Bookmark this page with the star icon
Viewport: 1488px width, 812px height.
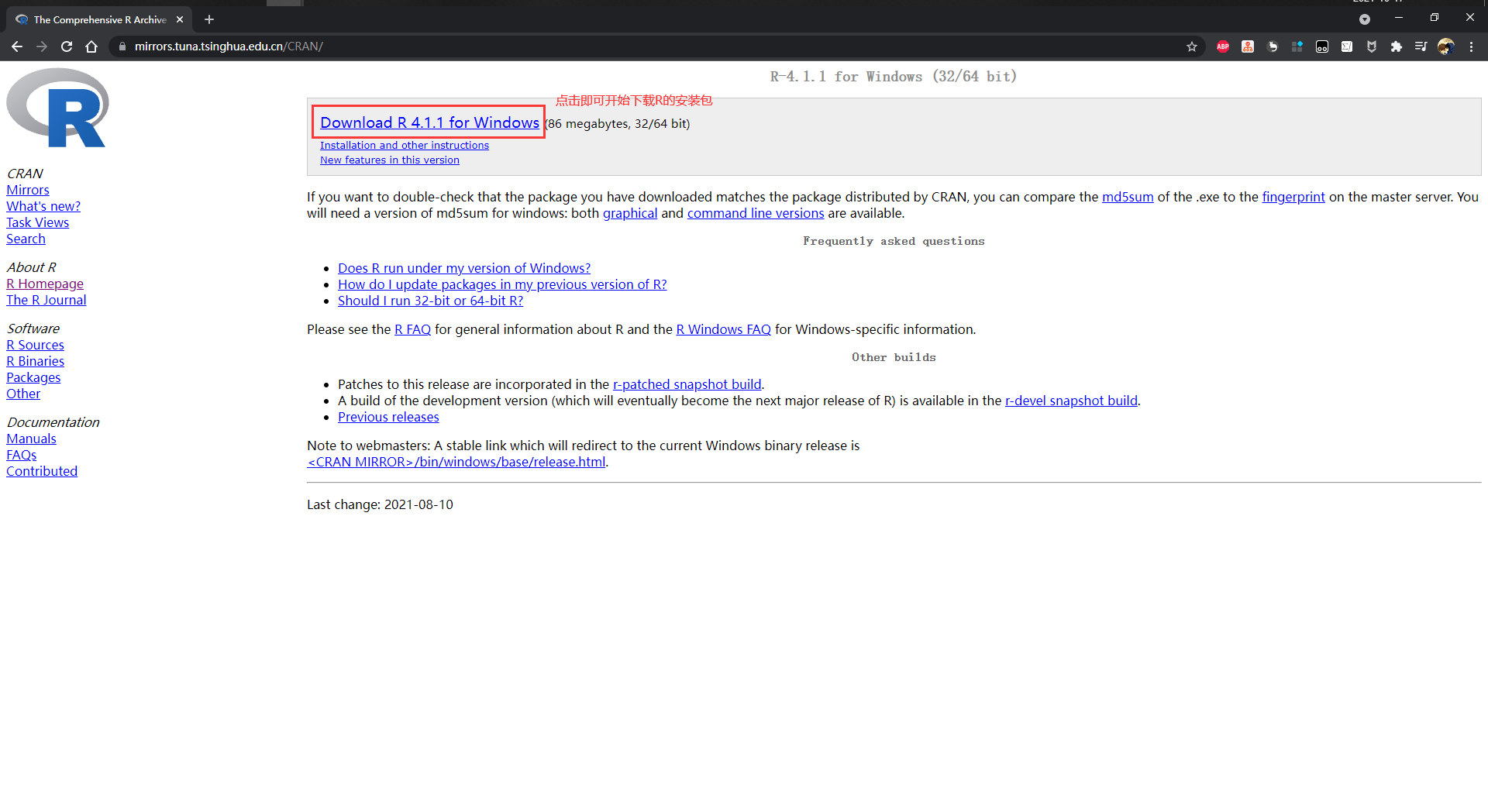1192,46
